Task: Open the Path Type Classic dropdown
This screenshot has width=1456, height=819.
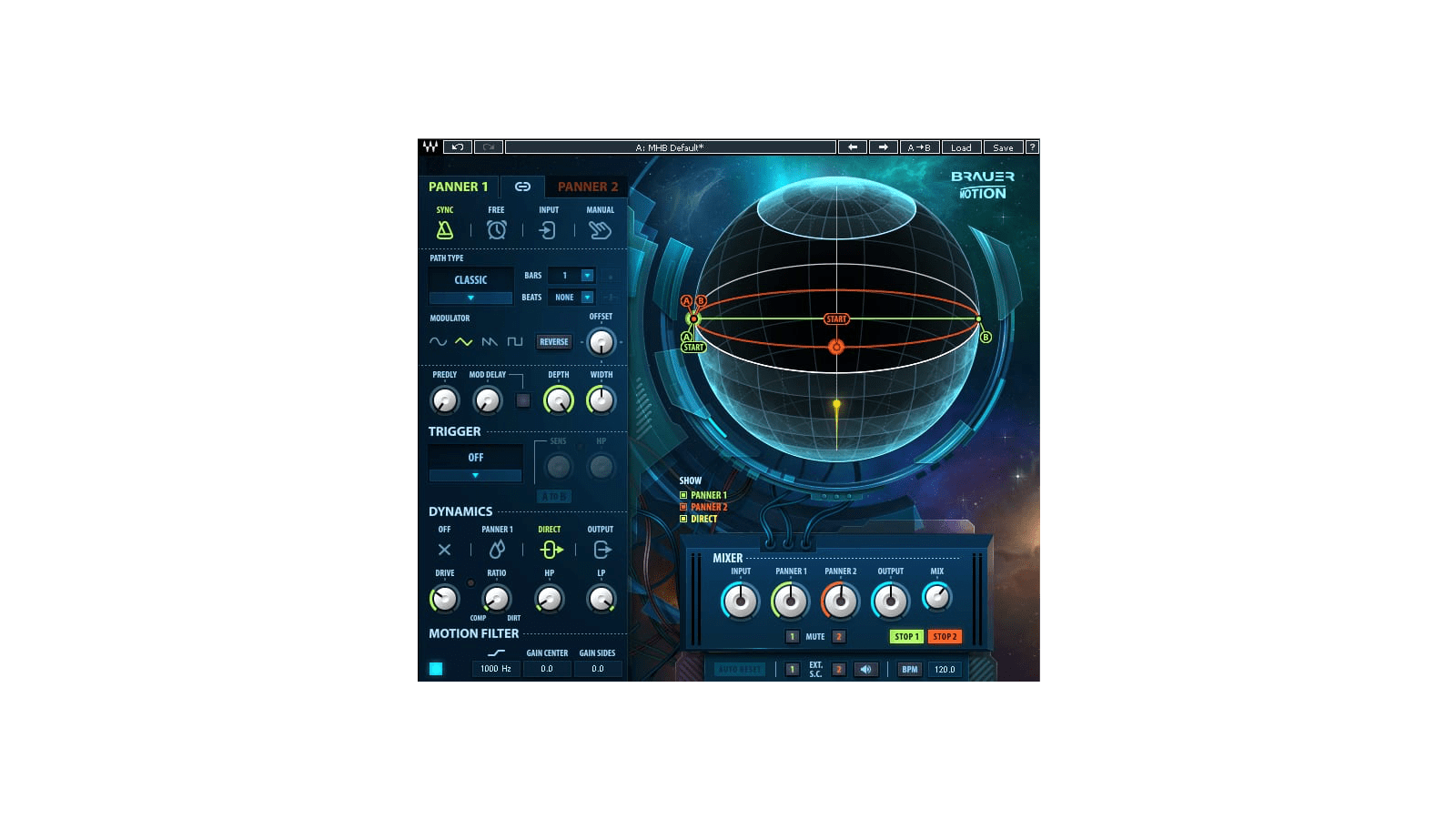Action: pyautogui.click(x=470, y=287)
